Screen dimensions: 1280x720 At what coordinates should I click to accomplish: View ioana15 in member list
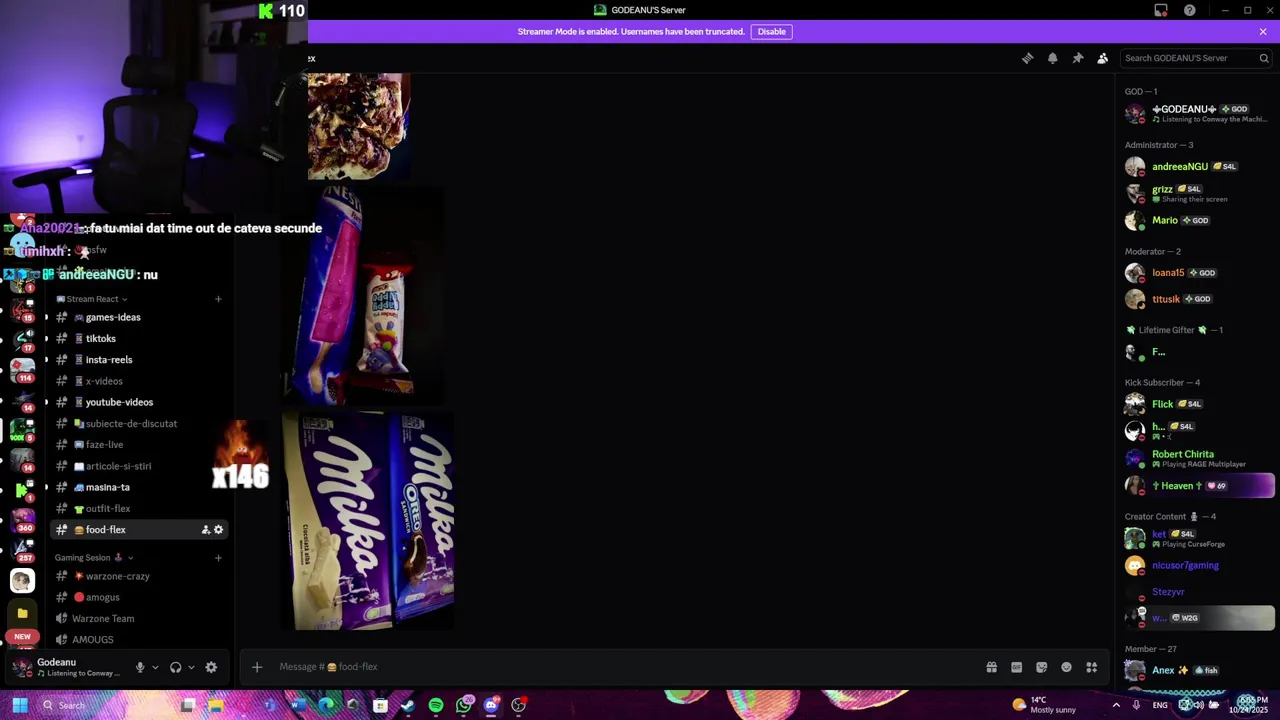click(1198, 273)
